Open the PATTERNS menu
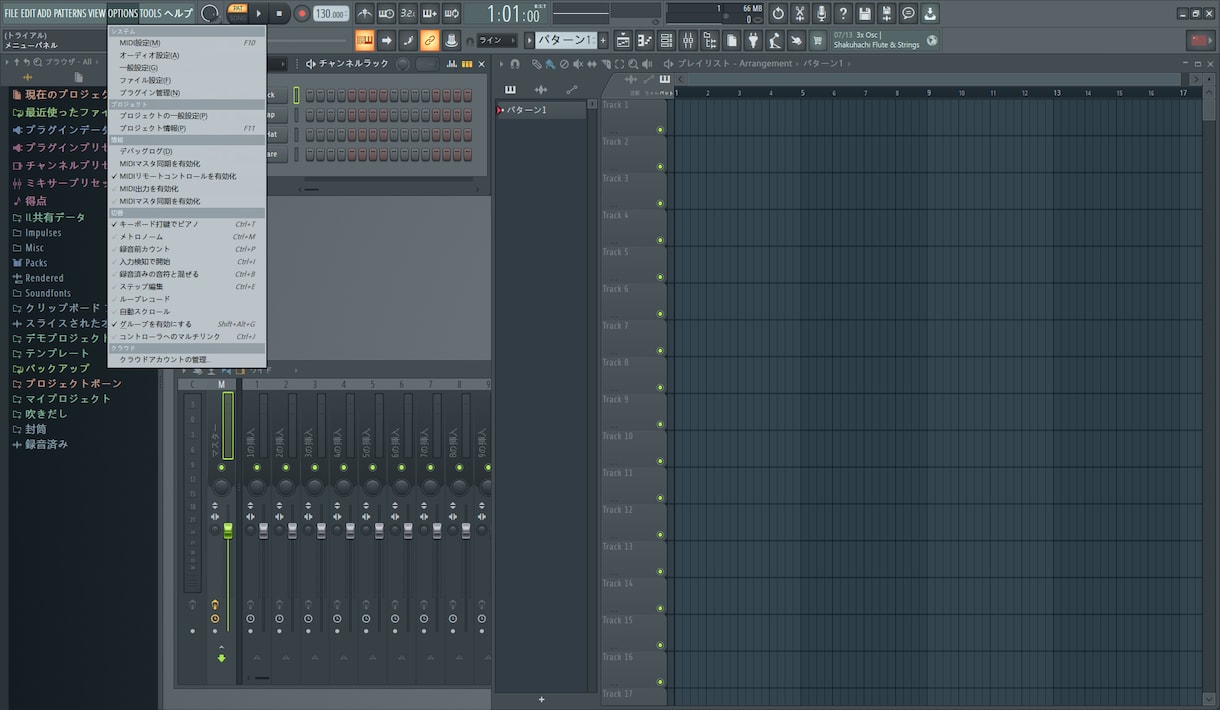This screenshot has width=1220, height=710. click(x=70, y=13)
